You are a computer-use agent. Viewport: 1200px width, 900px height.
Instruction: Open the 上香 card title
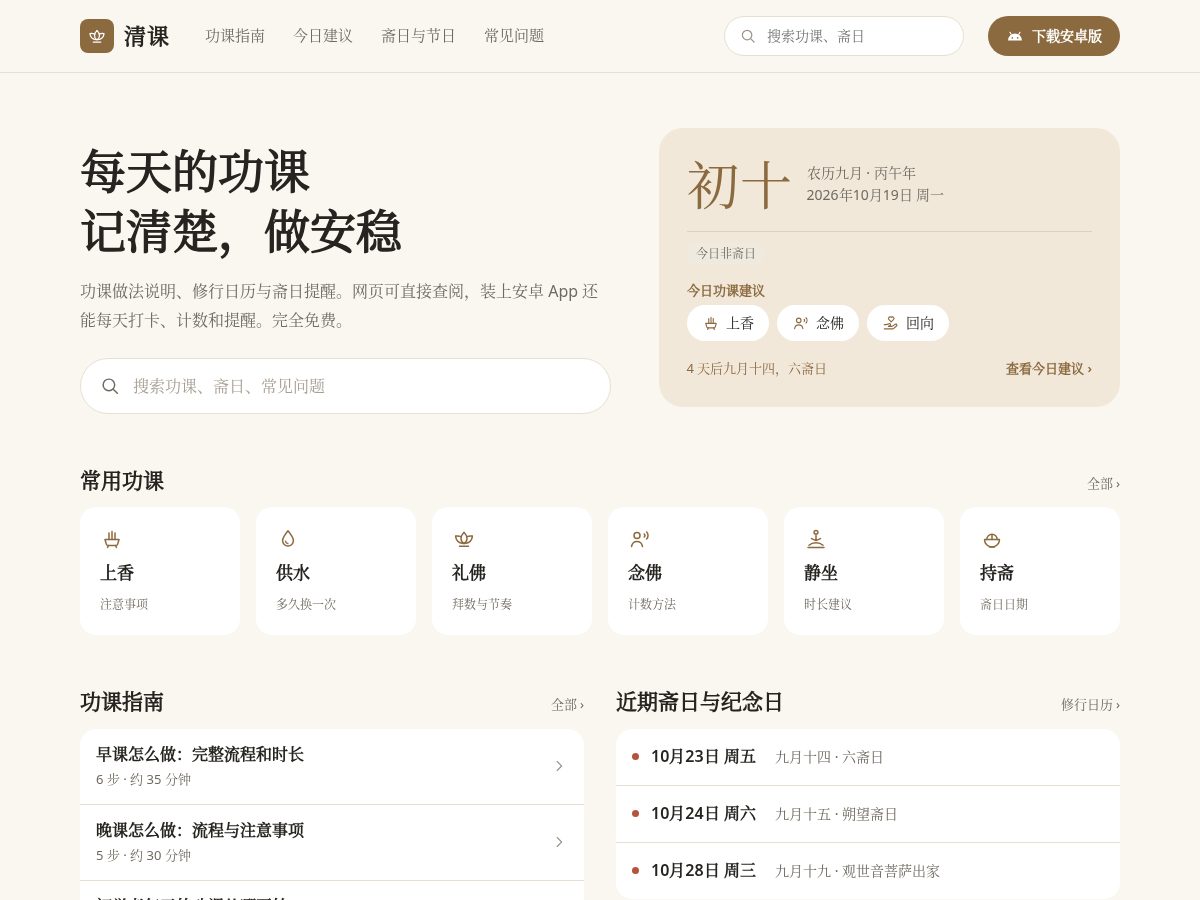pyautogui.click(x=117, y=573)
